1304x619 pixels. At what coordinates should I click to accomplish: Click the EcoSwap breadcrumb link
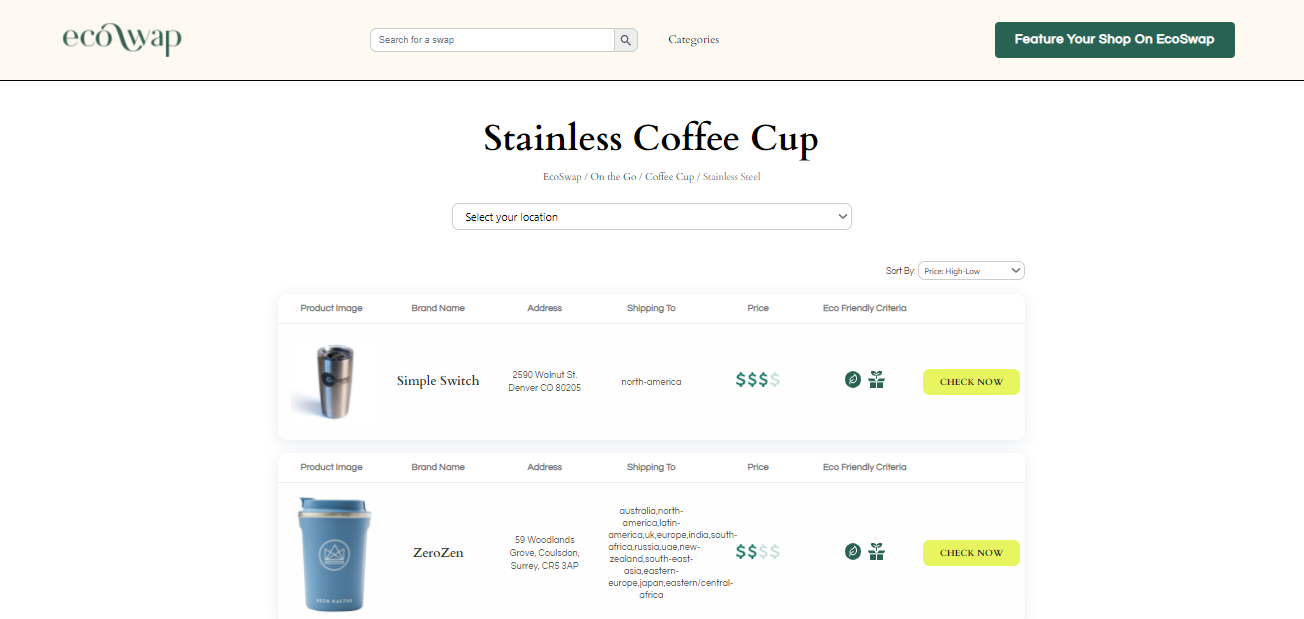(562, 177)
